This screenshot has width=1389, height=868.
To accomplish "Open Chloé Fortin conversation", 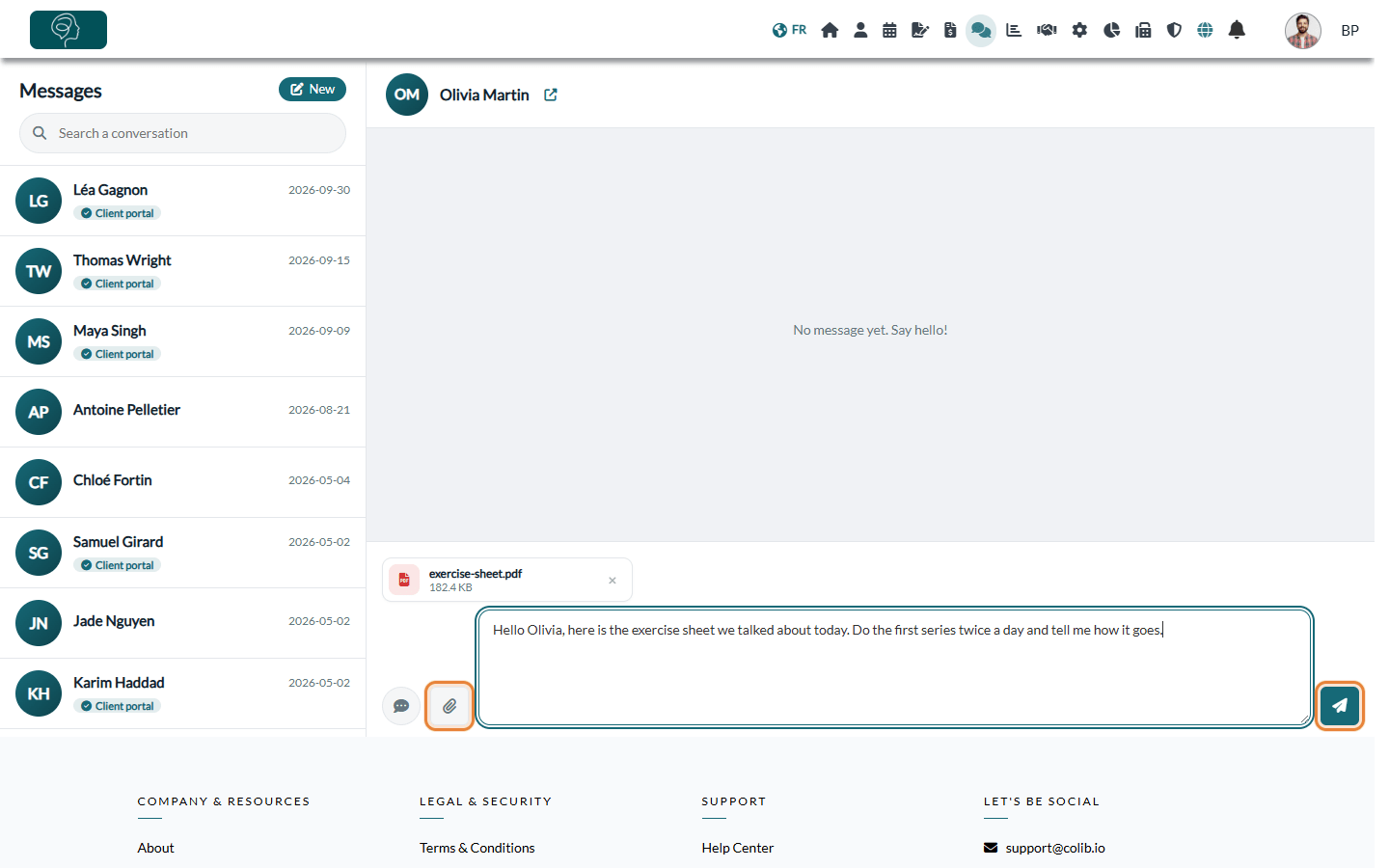I will pyautogui.click(x=182, y=482).
